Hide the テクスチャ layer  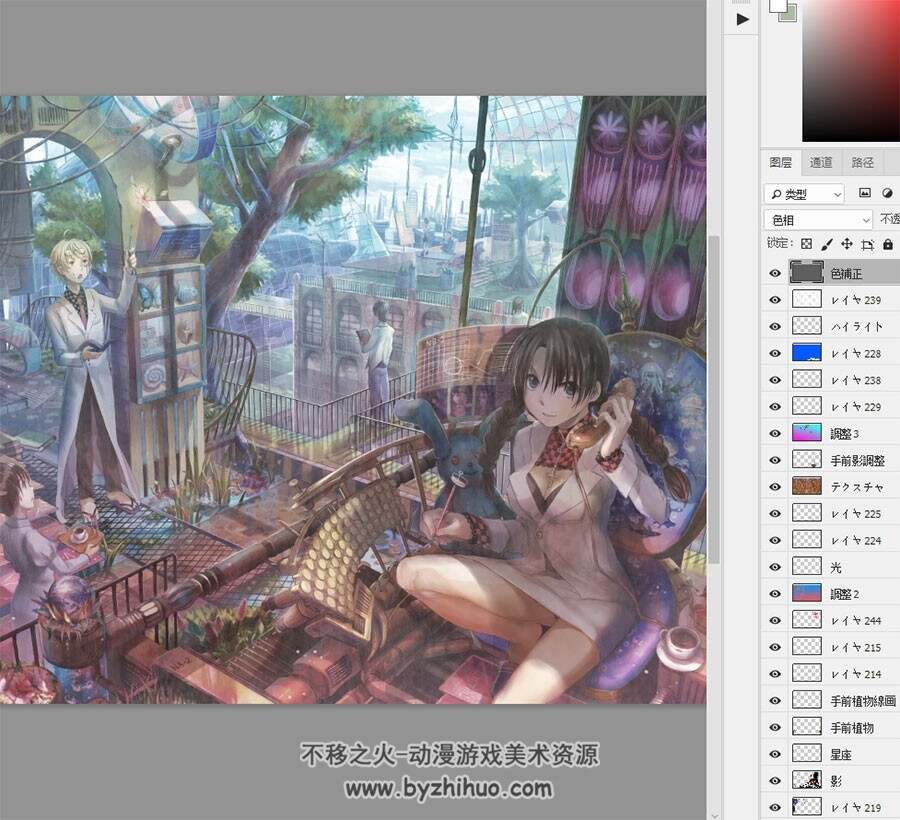(775, 487)
